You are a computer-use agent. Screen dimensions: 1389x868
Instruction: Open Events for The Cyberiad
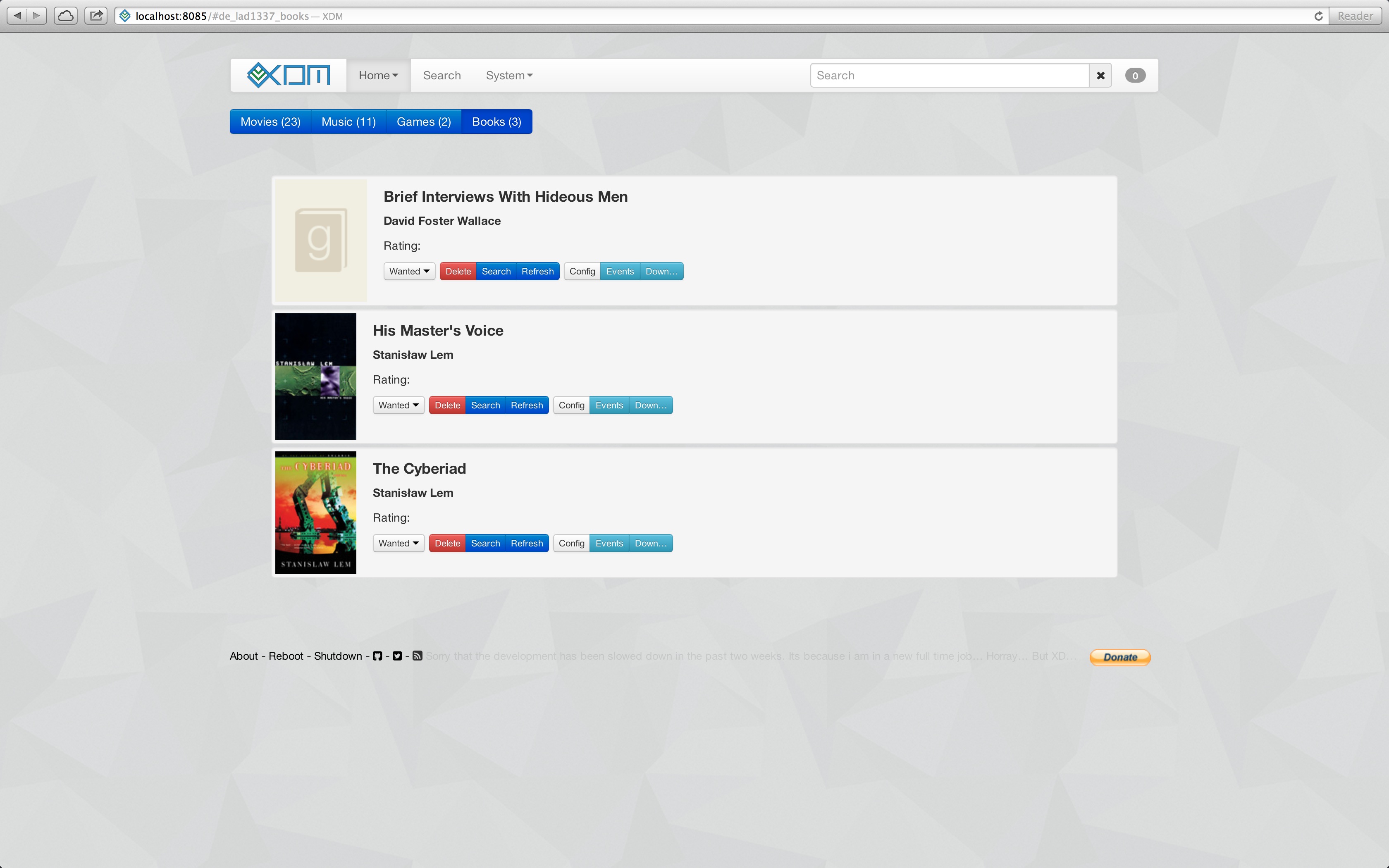(609, 543)
